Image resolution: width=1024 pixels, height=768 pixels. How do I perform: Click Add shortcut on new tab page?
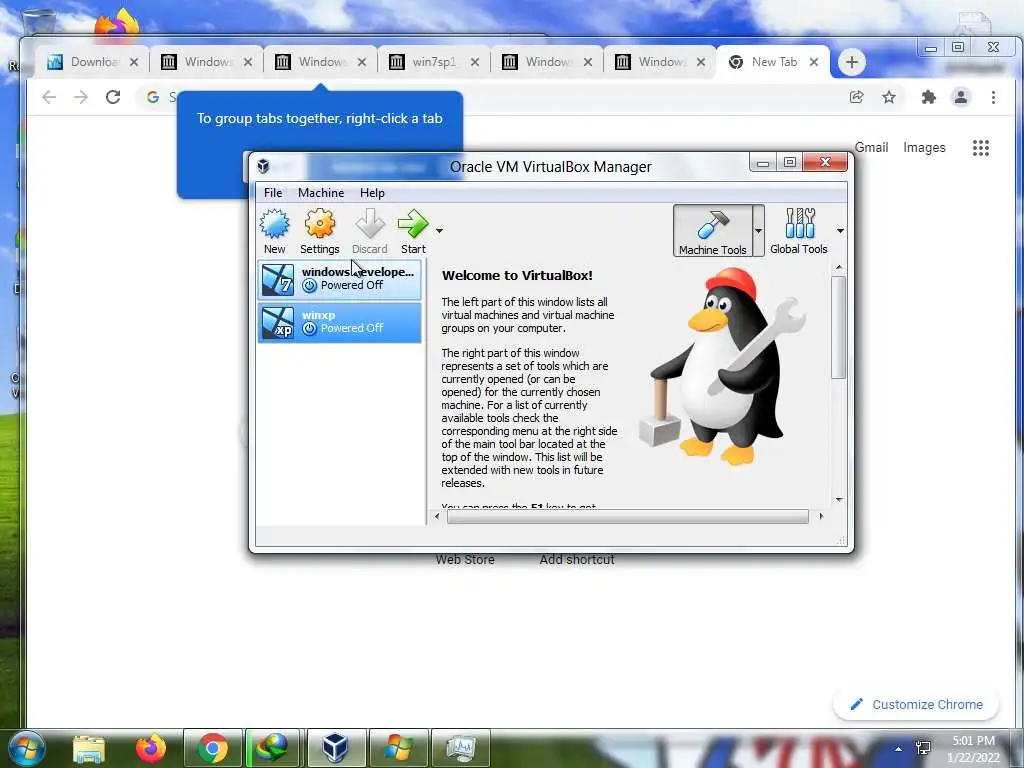(577, 560)
